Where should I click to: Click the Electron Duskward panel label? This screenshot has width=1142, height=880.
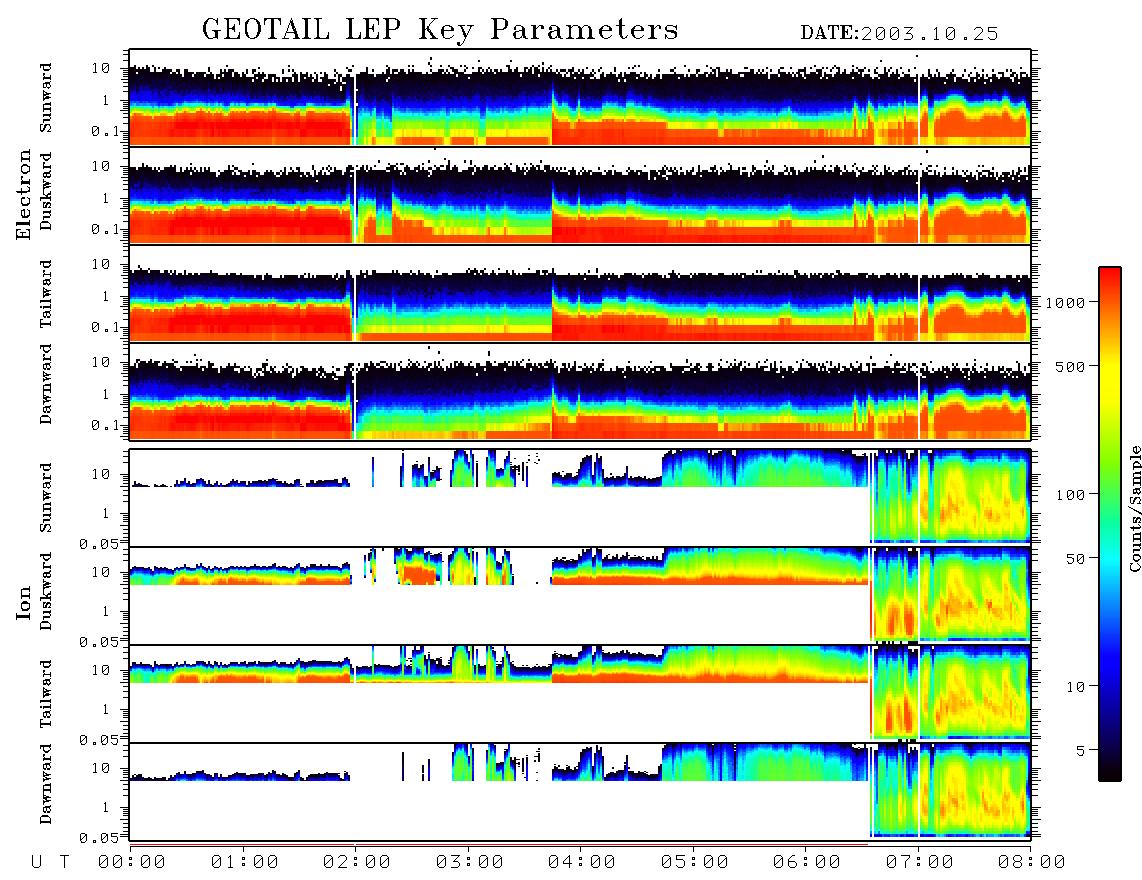click(46, 191)
